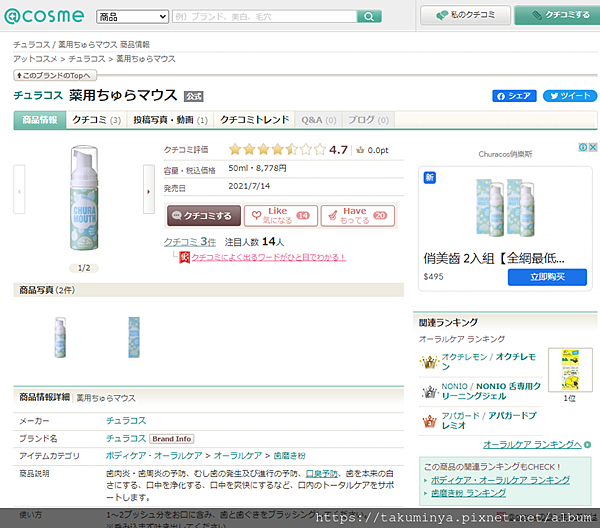Image resolution: width=600 pixels, height=528 pixels.
Task: Open クチコミ 3件 link
Action: tap(190, 242)
